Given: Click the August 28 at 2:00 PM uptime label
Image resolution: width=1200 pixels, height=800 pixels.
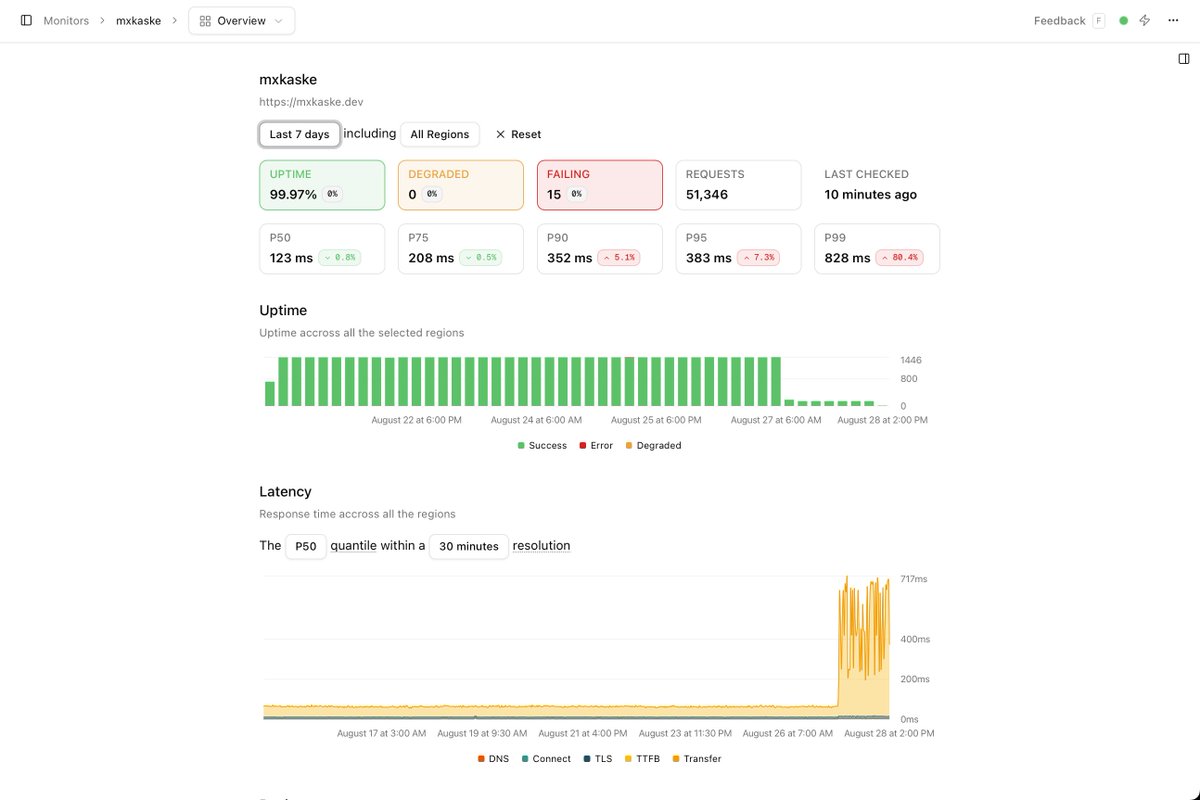Looking at the screenshot, I should pos(882,420).
